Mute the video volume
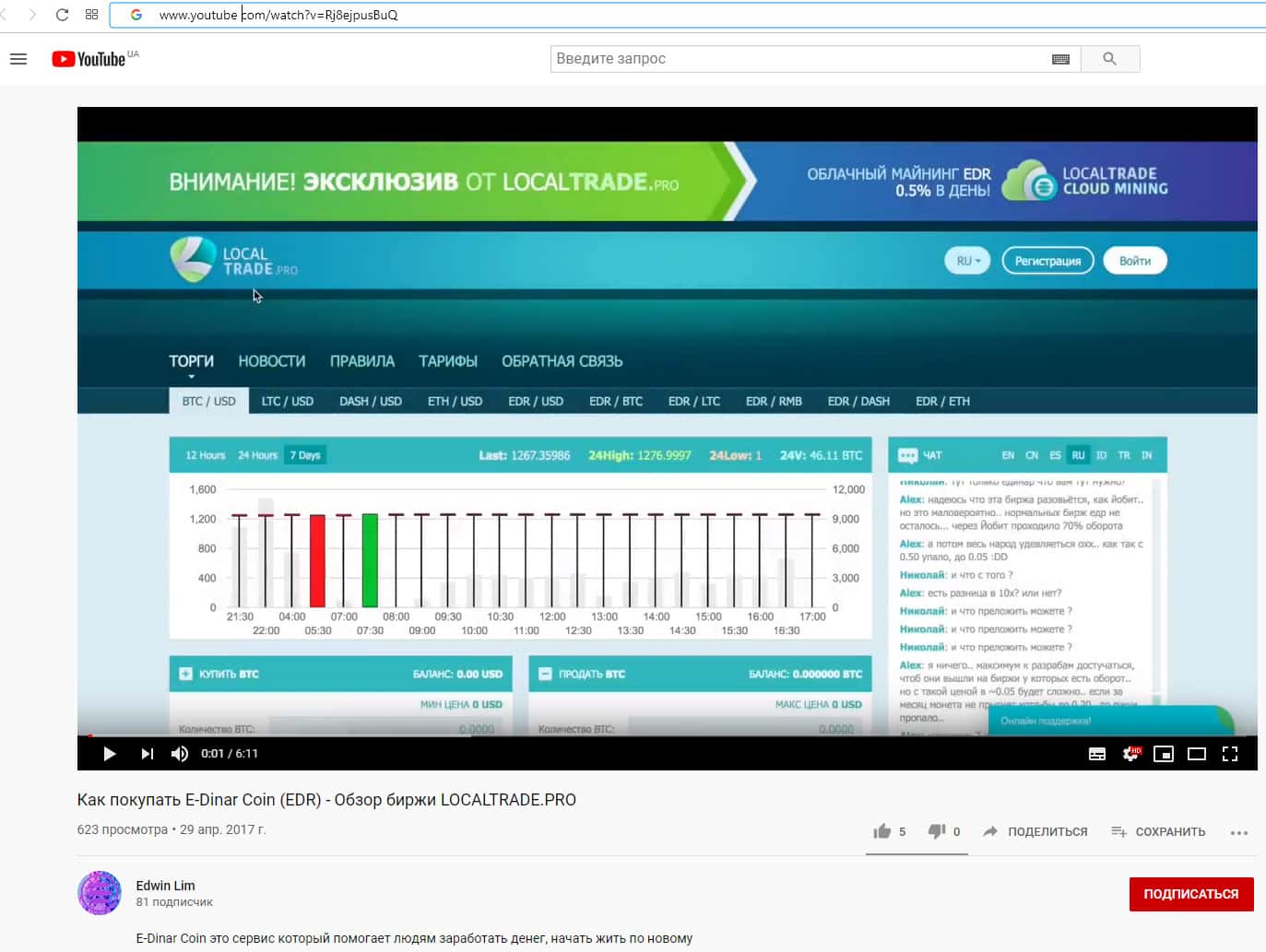Screen dimensions: 1266x952 [x=180, y=754]
